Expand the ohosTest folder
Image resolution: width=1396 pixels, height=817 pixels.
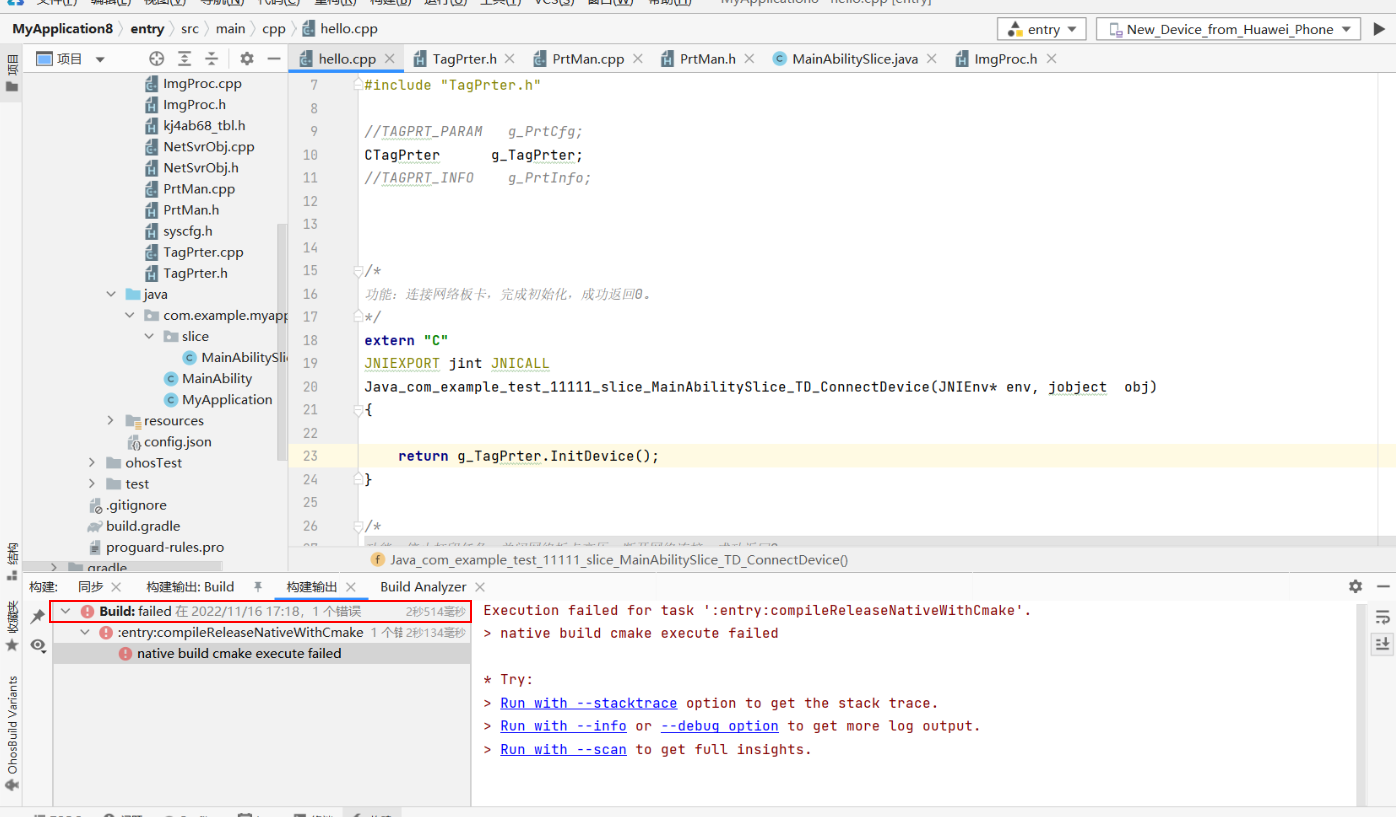(92, 462)
